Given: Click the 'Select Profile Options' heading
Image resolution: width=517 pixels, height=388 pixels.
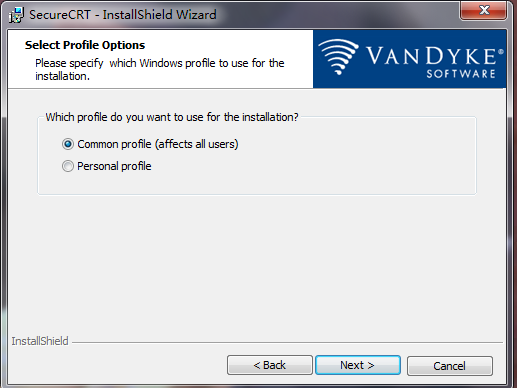Looking at the screenshot, I should pos(85,45).
